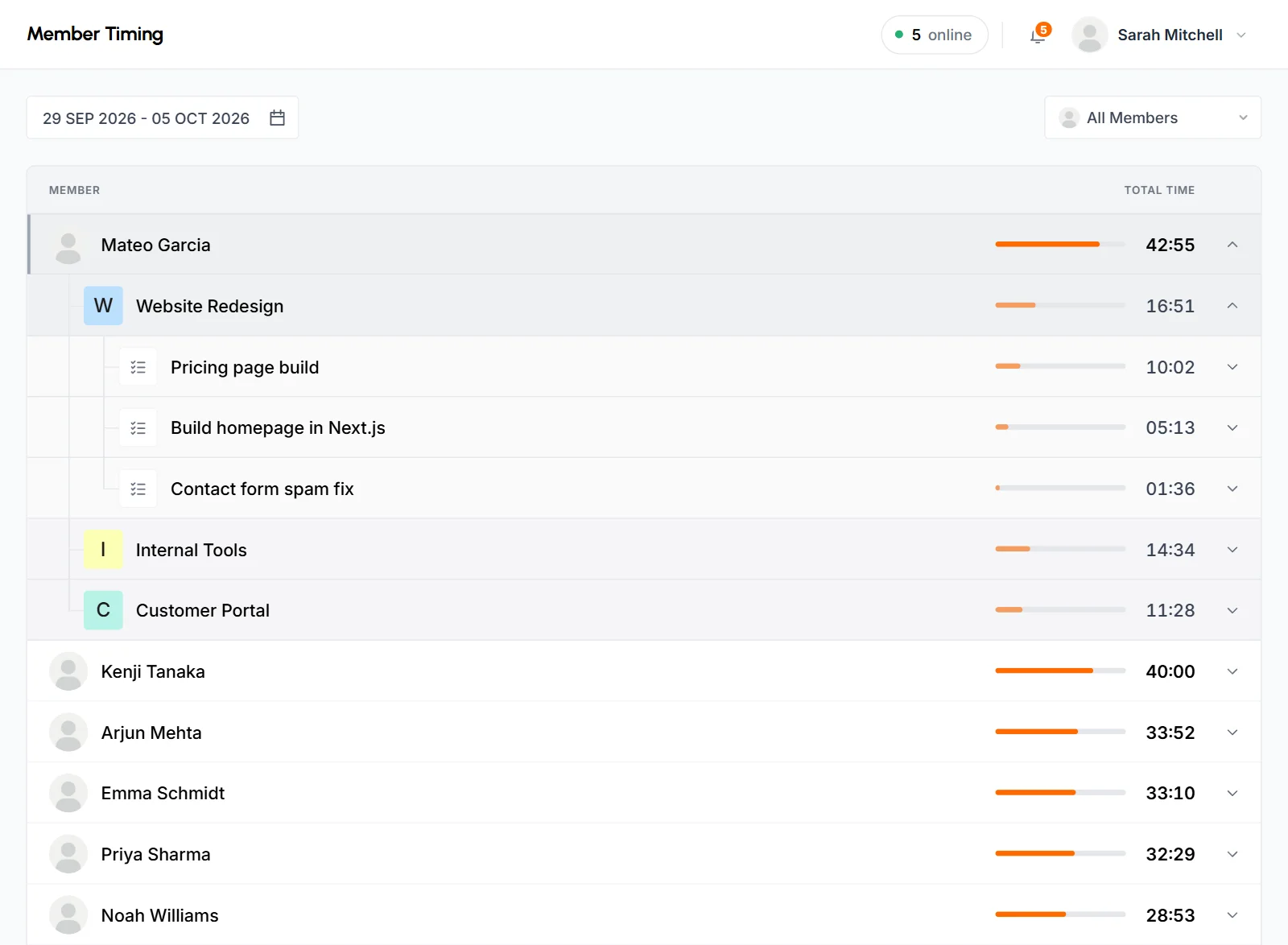This screenshot has width=1288, height=945.
Task: Click the Website Redesign label
Action: click(x=209, y=306)
